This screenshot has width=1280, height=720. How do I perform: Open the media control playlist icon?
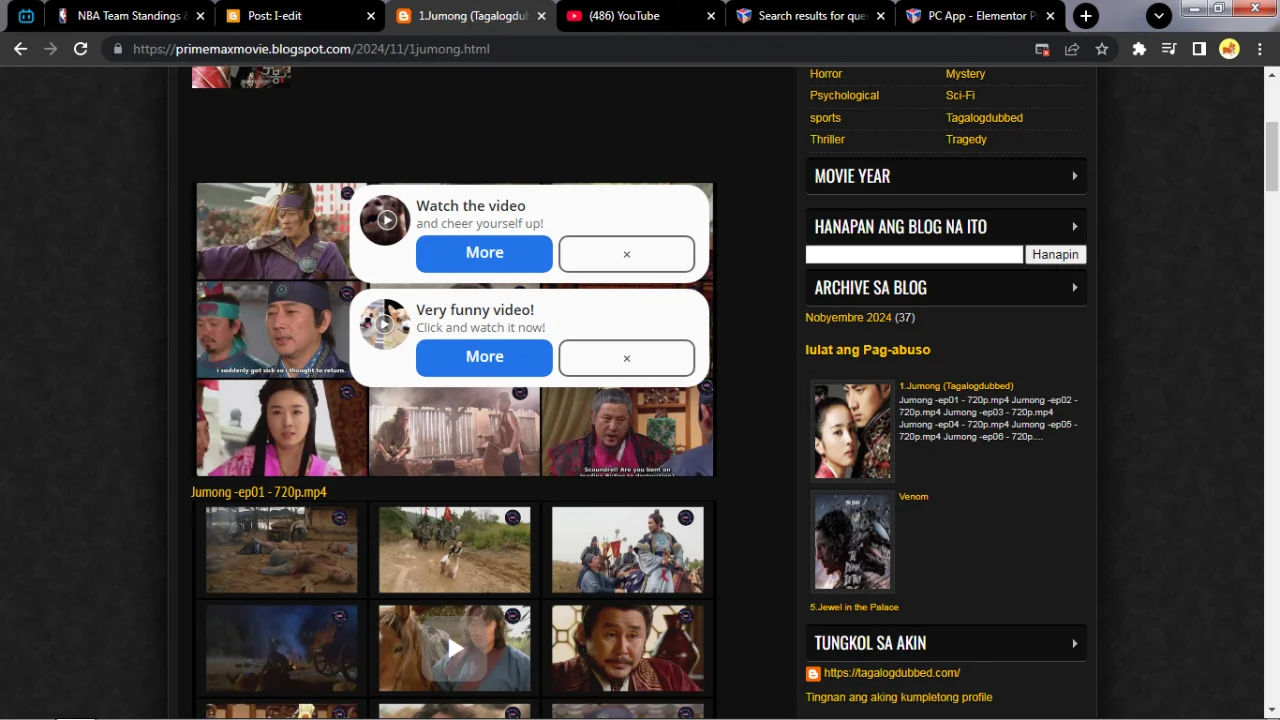point(1169,48)
